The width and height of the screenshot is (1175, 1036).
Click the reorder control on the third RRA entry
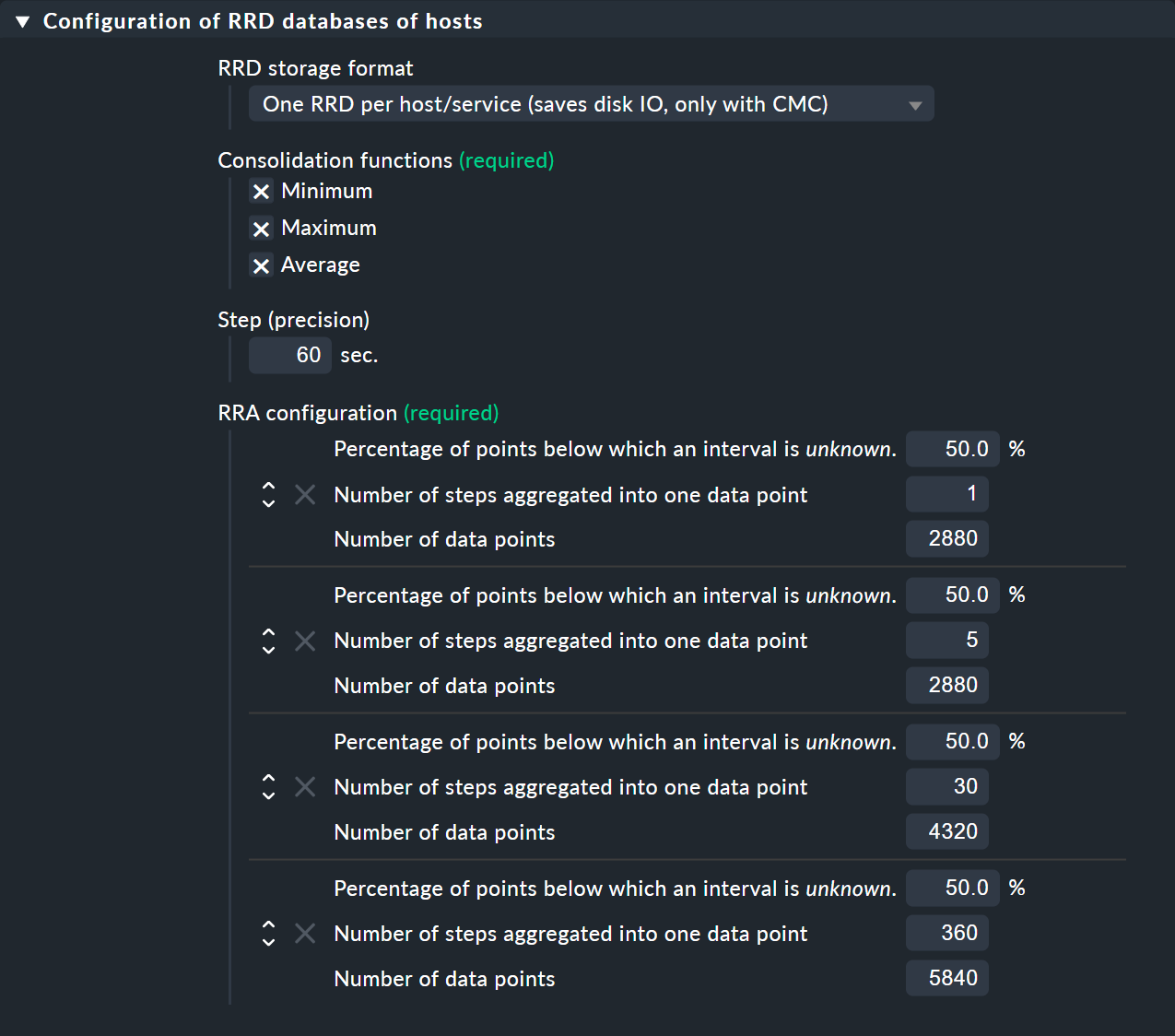click(268, 786)
